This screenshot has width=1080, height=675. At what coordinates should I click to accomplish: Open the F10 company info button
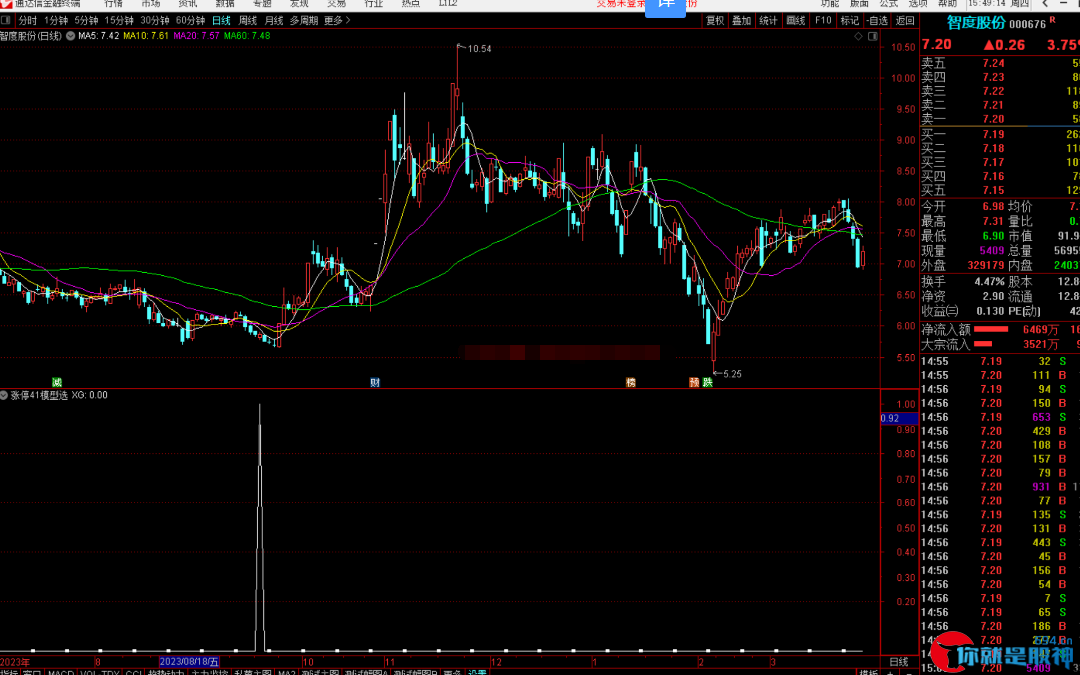[x=823, y=21]
